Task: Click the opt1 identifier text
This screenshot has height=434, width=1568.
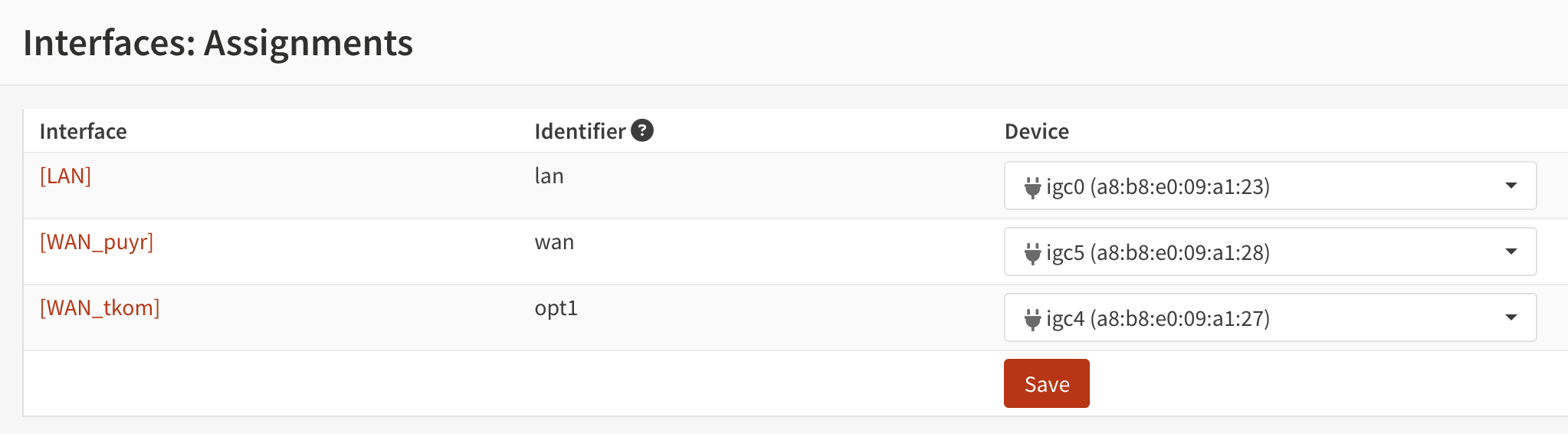Action: click(x=556, y=308)
